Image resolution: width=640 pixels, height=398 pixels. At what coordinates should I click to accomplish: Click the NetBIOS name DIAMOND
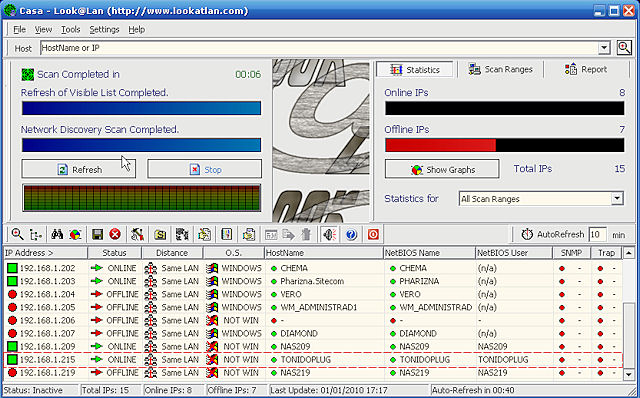(418, 334)
